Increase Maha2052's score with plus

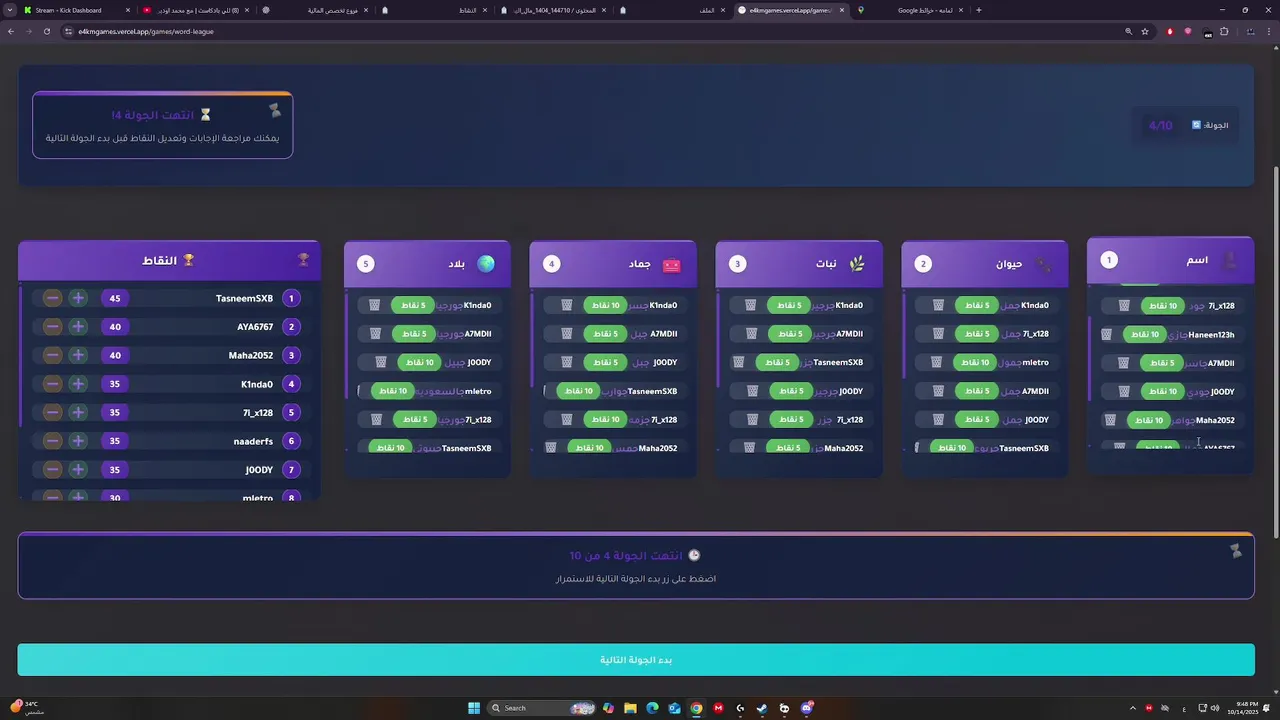point(78,355)
